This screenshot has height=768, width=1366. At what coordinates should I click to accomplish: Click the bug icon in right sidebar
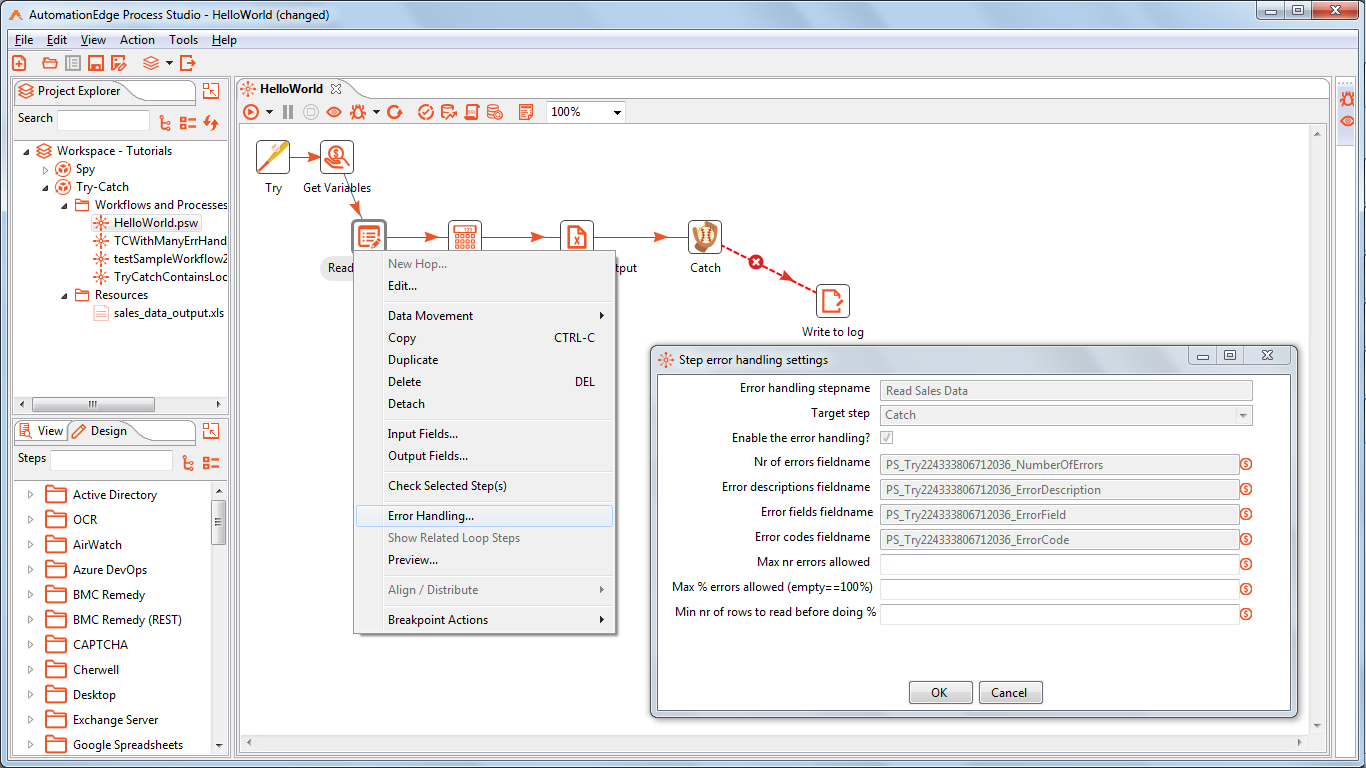1348,98
